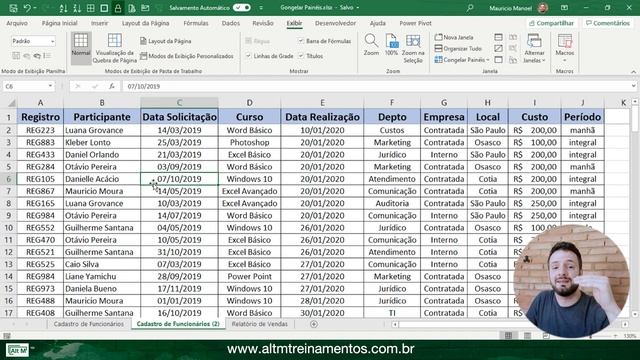Switch to Dados tab
Screen dimensions: 640x360
click(231, 23)
